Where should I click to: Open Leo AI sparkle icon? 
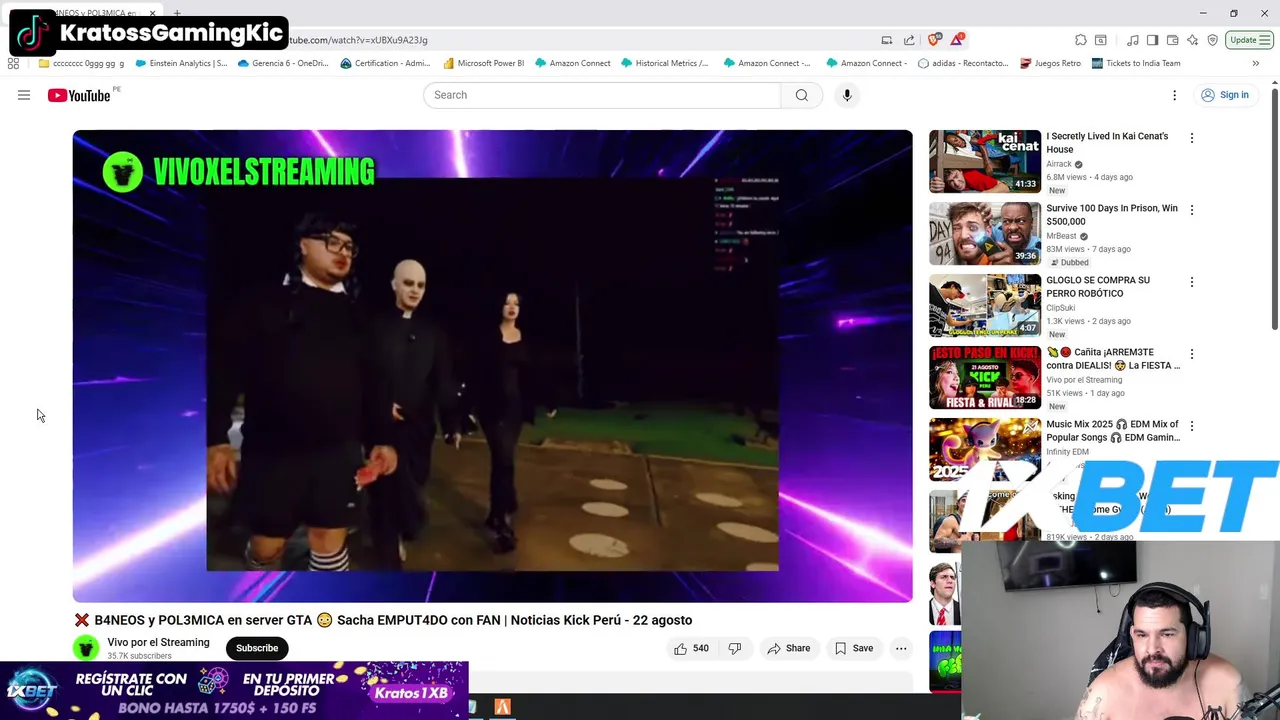point(1192,40)
